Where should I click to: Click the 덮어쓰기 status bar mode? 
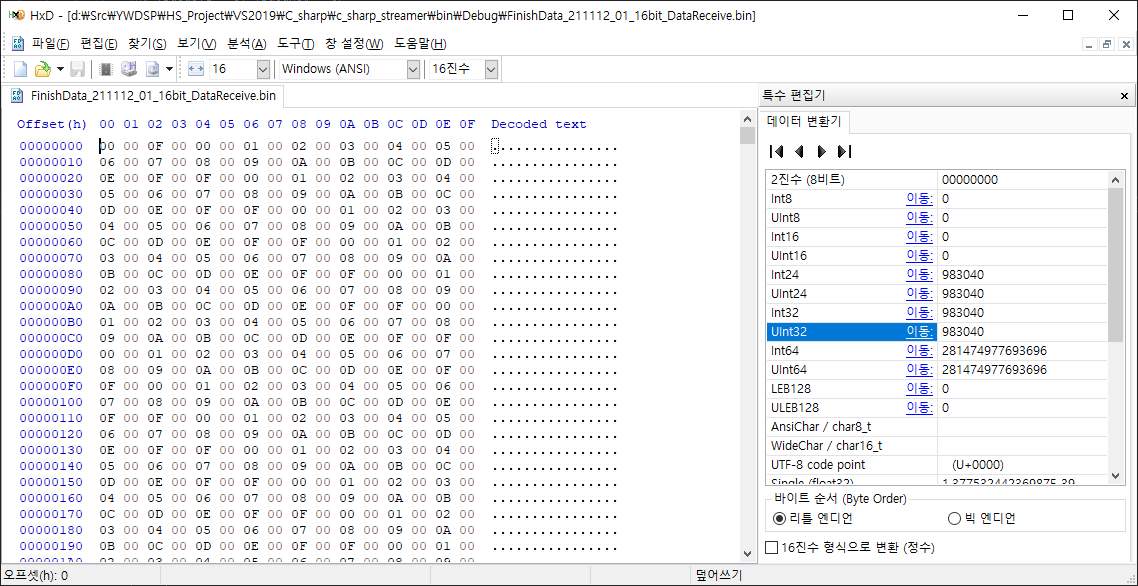pyautogui.click(x=718, y=576)
